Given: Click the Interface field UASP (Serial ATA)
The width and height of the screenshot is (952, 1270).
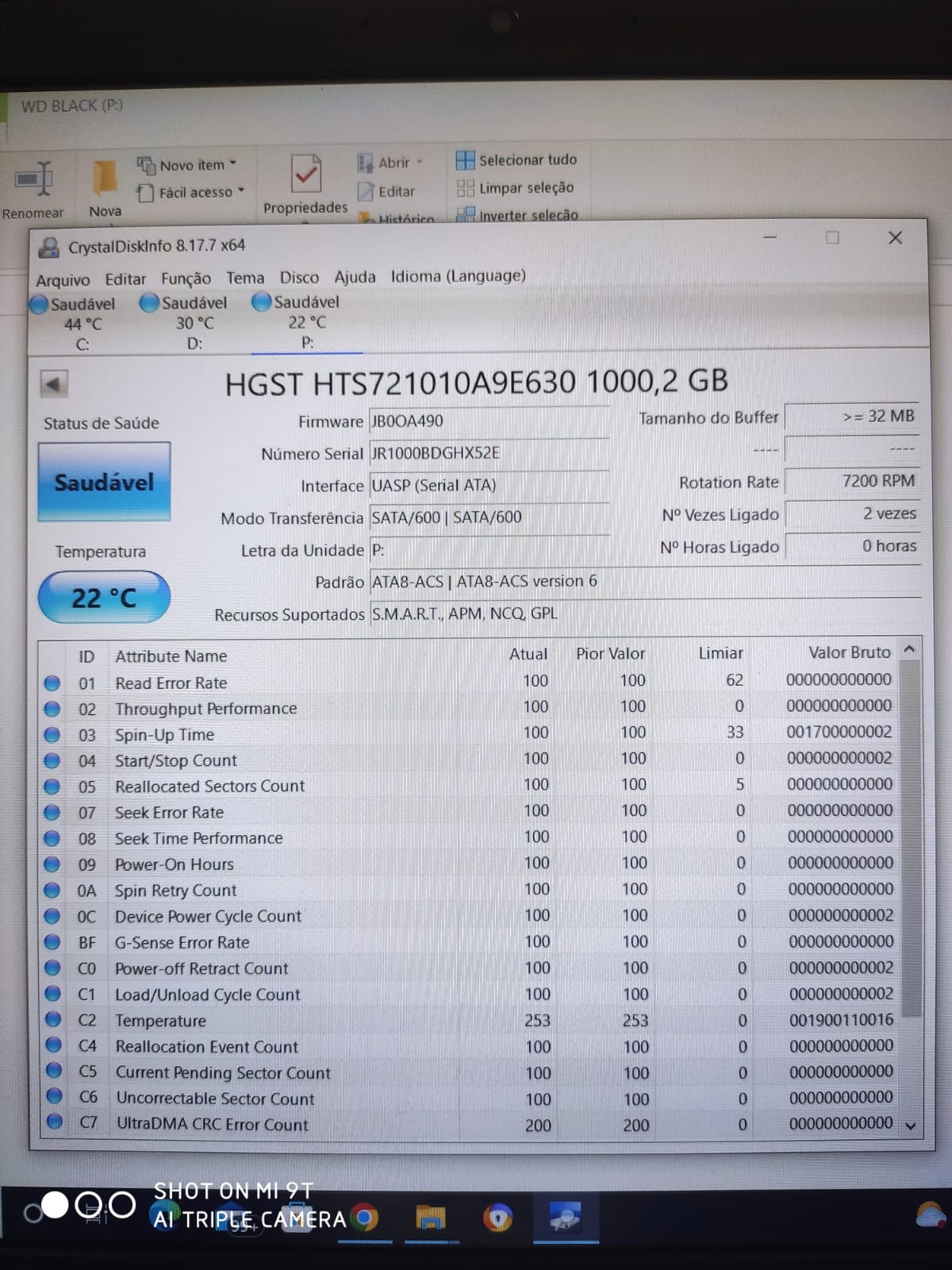Looking at the screenshot, I should [489, 485].
